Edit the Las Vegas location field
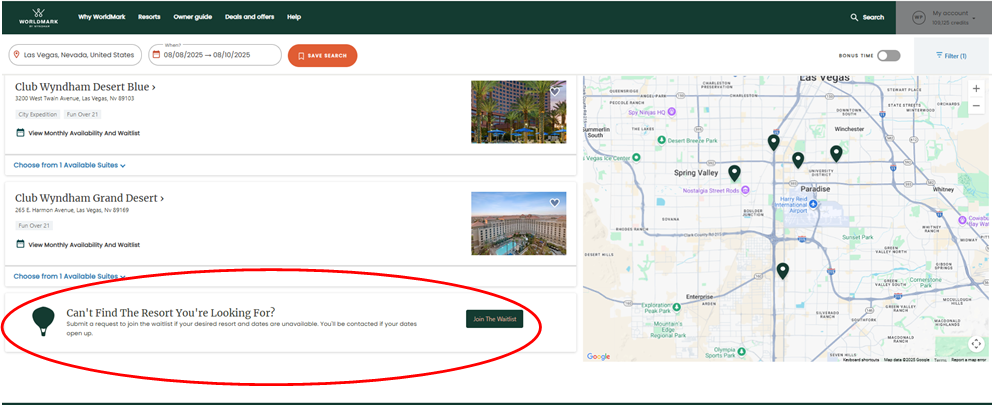The height and width of the screenshot is (405, 992). pyautogui.click(x=75, y=55)
